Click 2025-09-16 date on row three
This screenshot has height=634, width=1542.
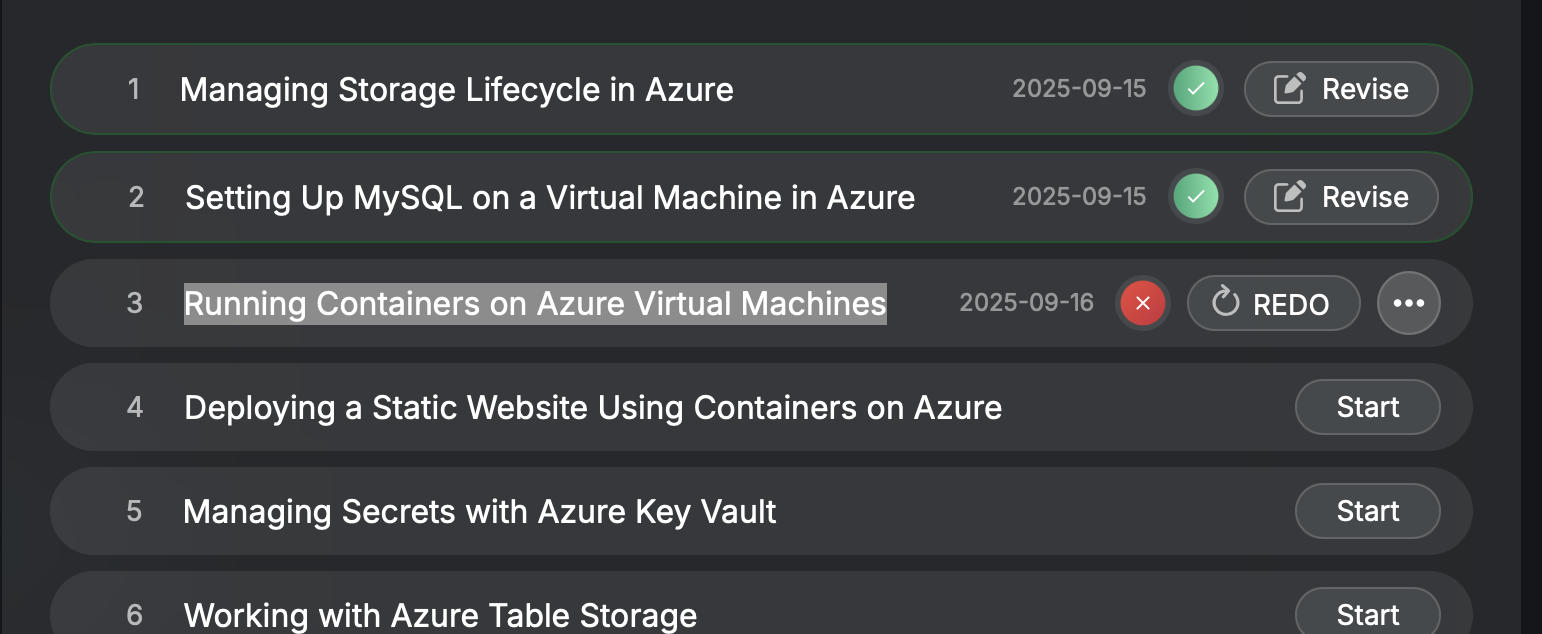click(1027, 303)
